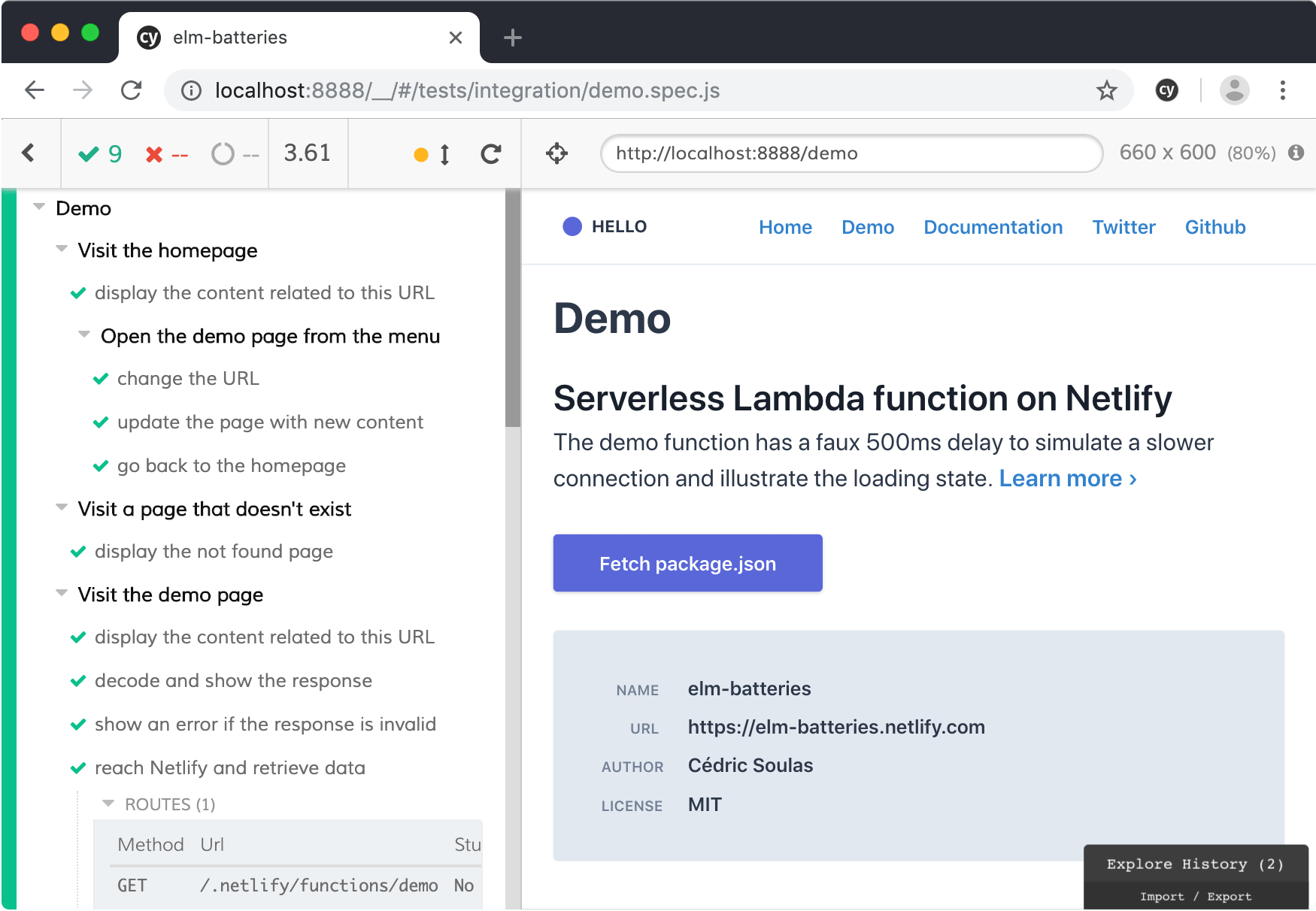
Task: Click the pending-tests circle icon
Action: pos(222,153)
